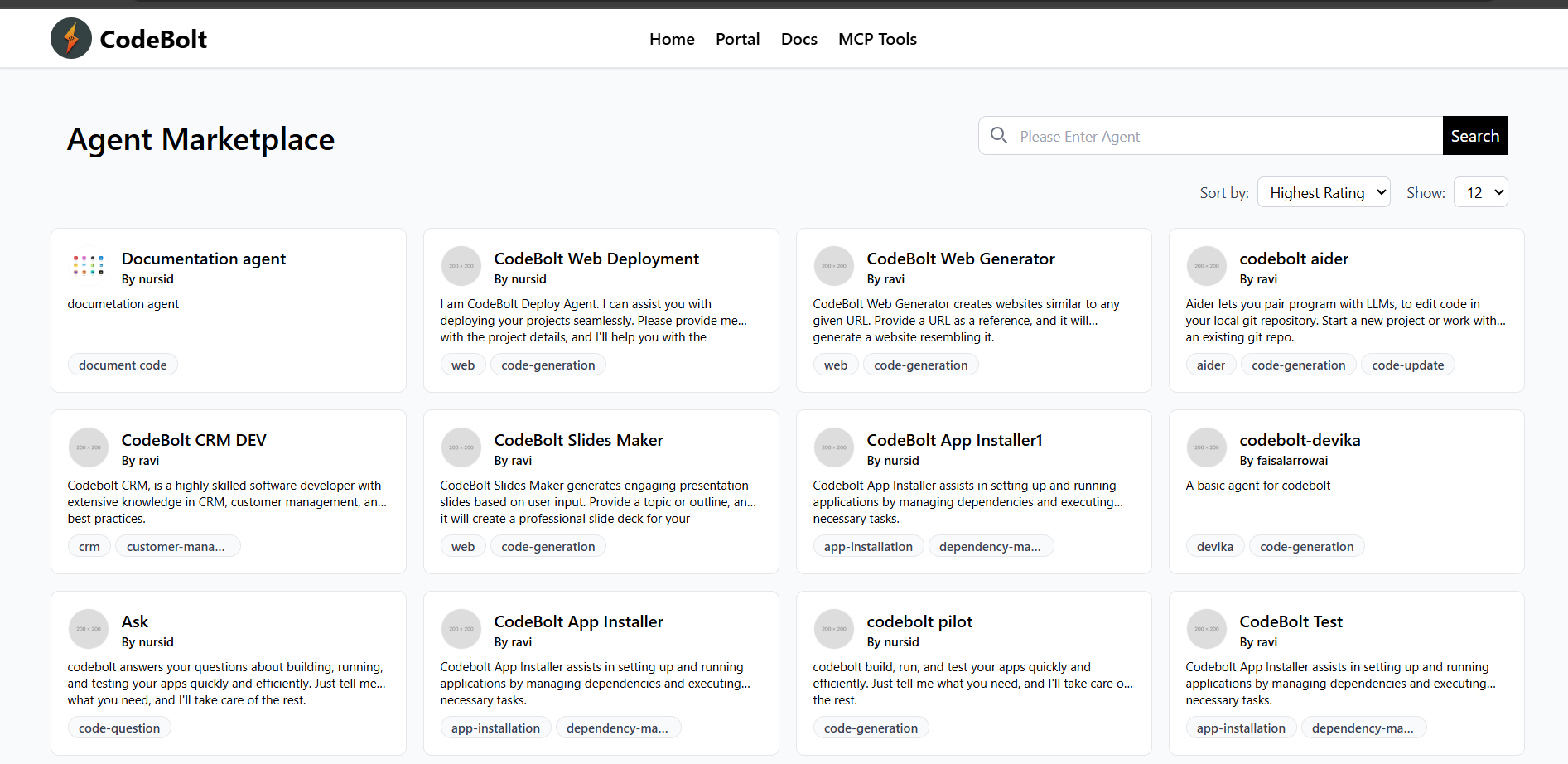This screenshot has height=764, width=1568.
Task: Click the CodeBolt Web Generator avatar
Action: pos(834,266)
